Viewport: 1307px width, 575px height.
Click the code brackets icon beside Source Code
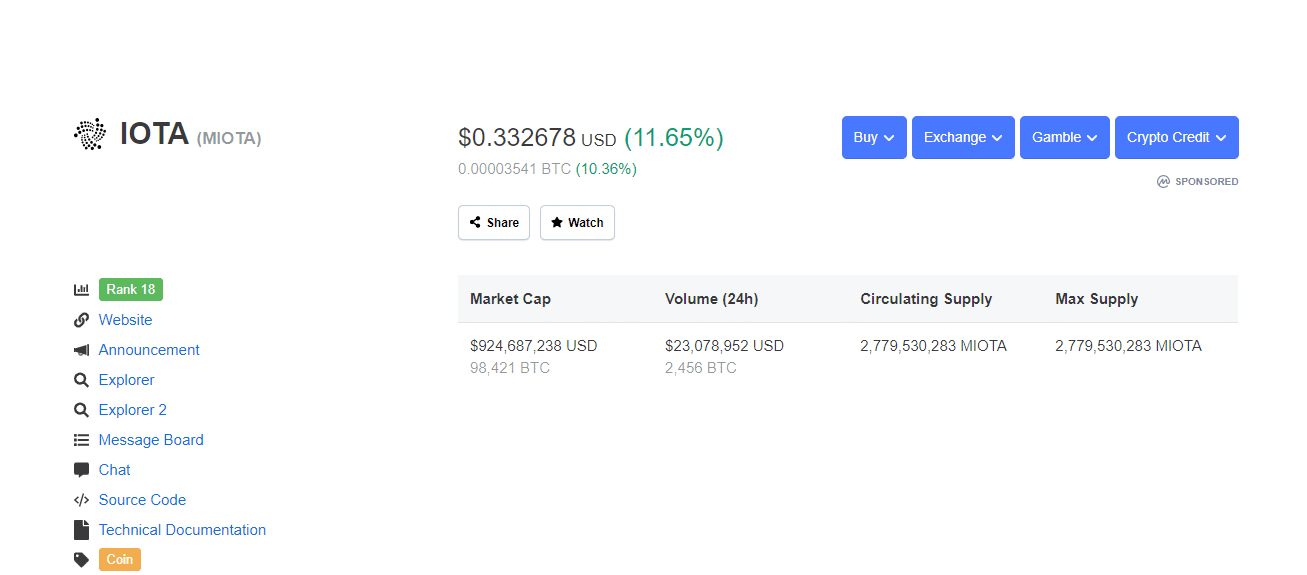click(82, 500)
